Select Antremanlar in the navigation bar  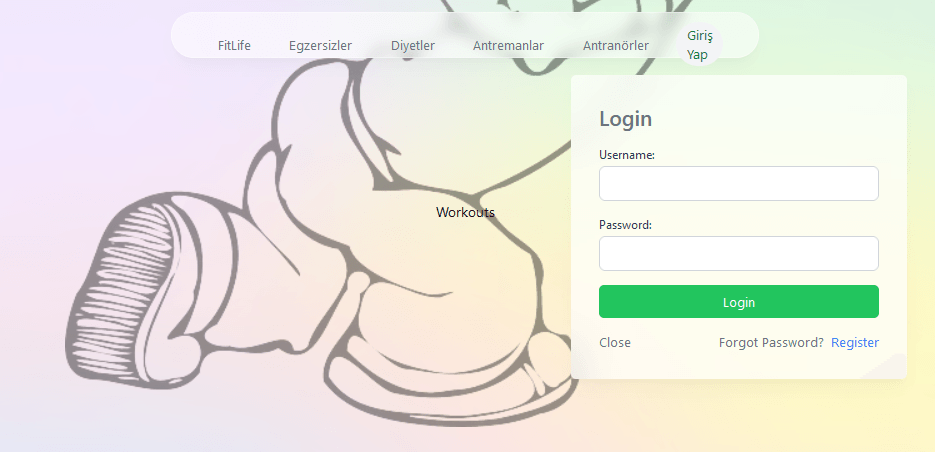508,46
